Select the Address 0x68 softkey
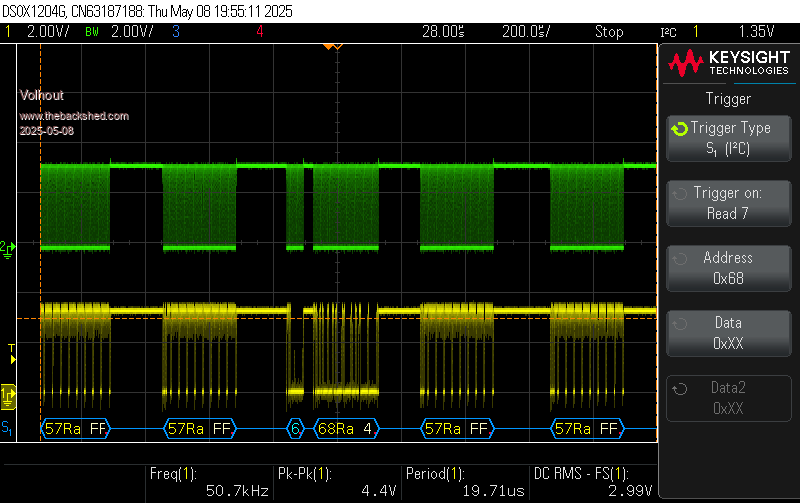This screenshot has width=800, height=503. 729,268
